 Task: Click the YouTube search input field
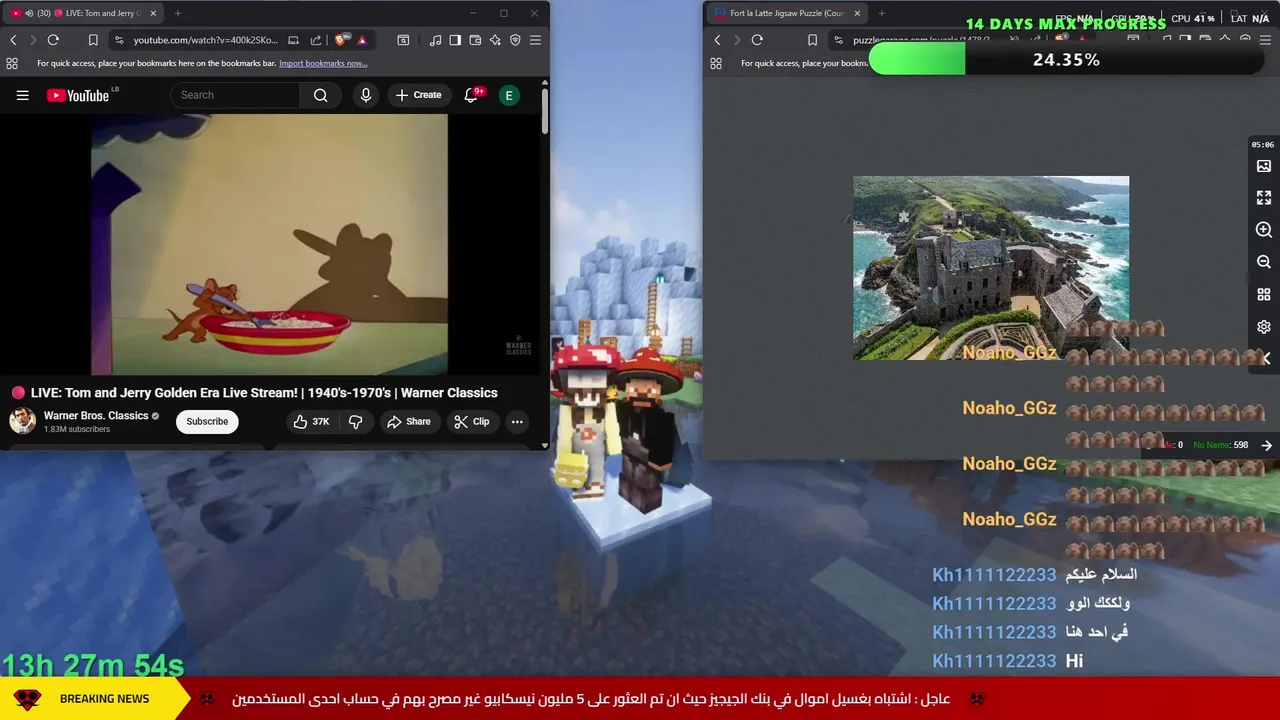pyautogui.click(x=236, y=95)
